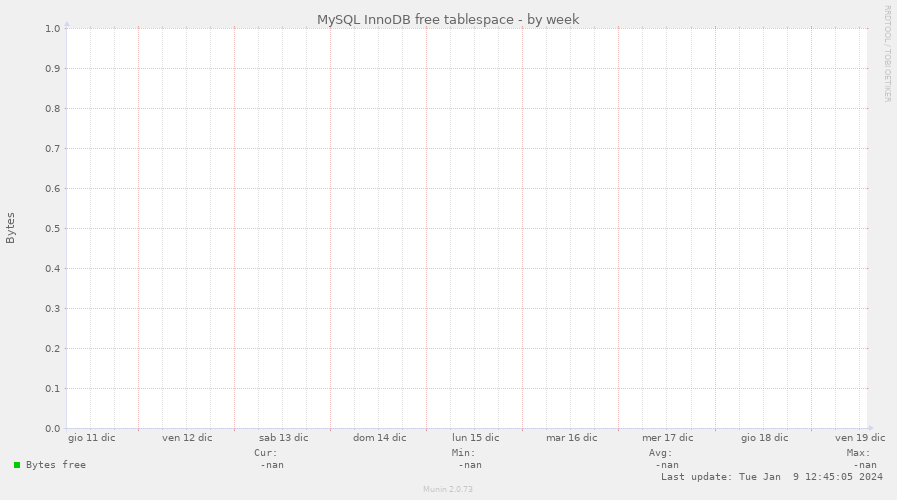Click the 0.2 y-axis value
The width and height of the screenshot is (897, 500).
(x=53, y=349)
